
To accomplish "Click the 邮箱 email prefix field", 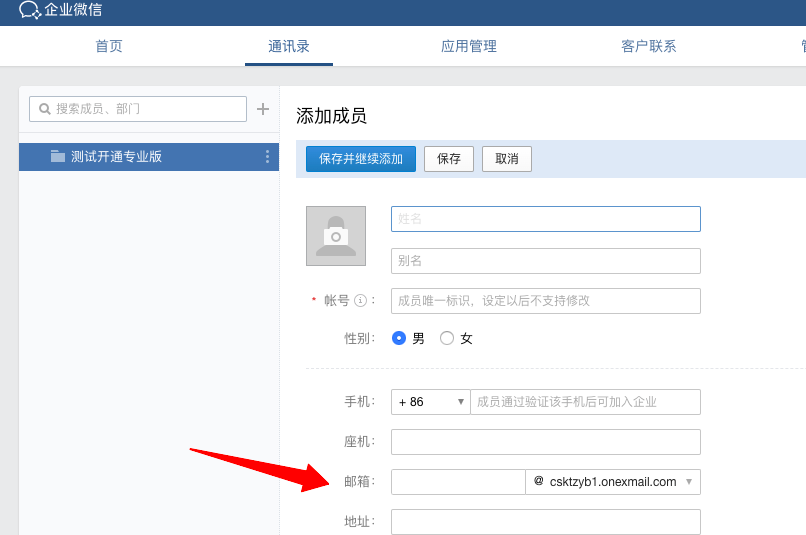I will pos(457,482).
